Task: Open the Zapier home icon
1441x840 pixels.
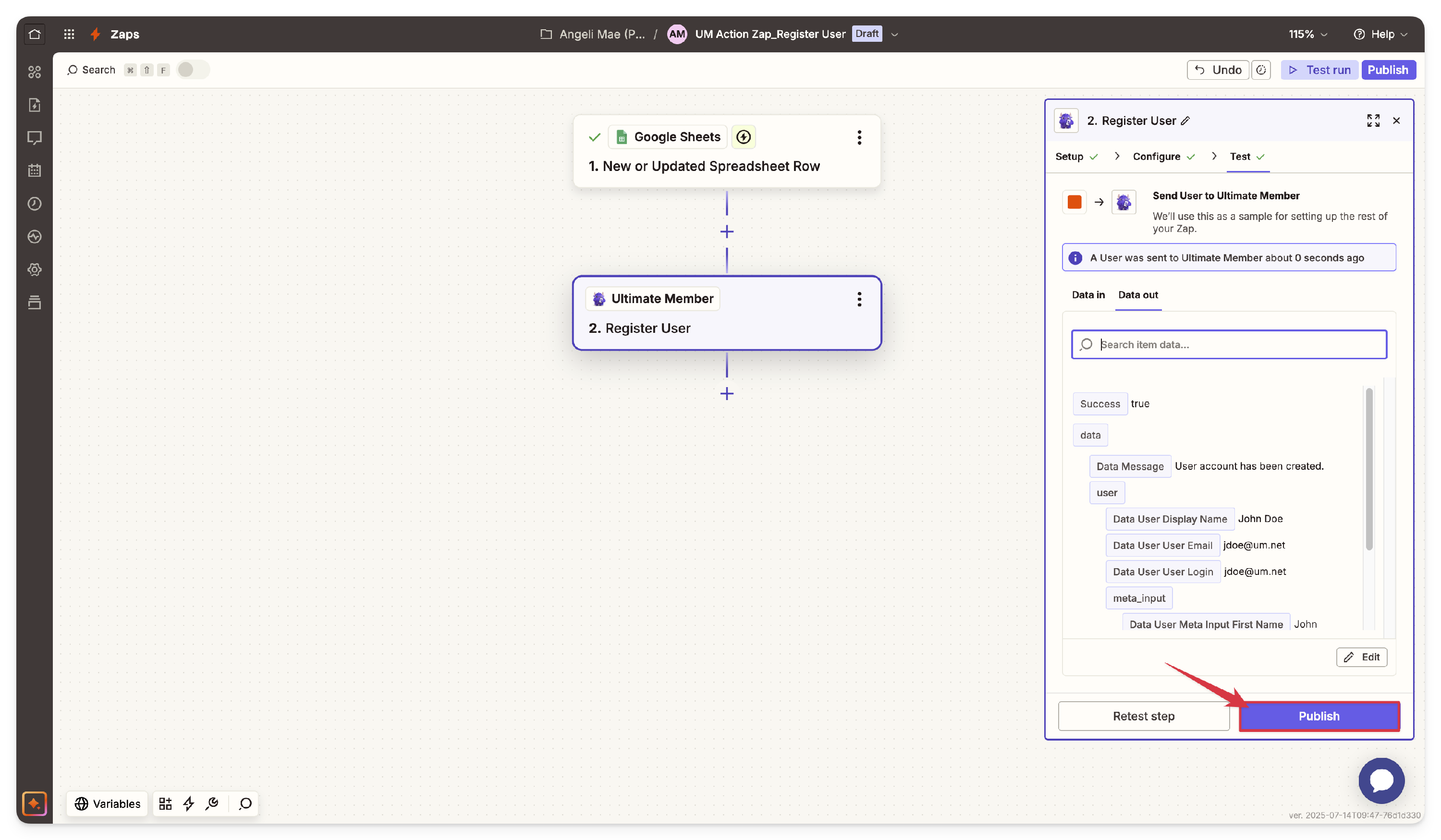Action: [34, 34]
